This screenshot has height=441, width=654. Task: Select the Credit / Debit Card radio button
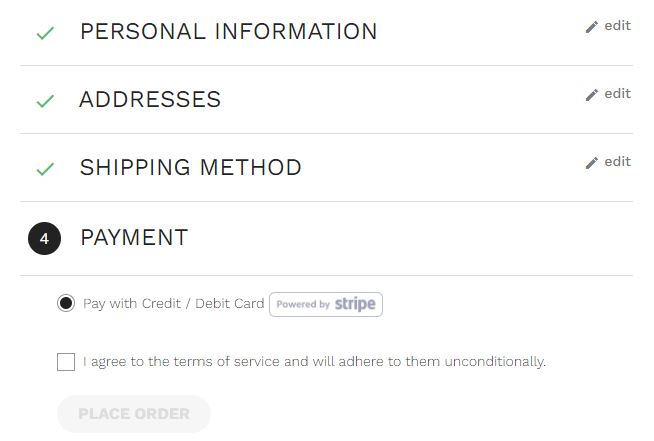(66, 304)
